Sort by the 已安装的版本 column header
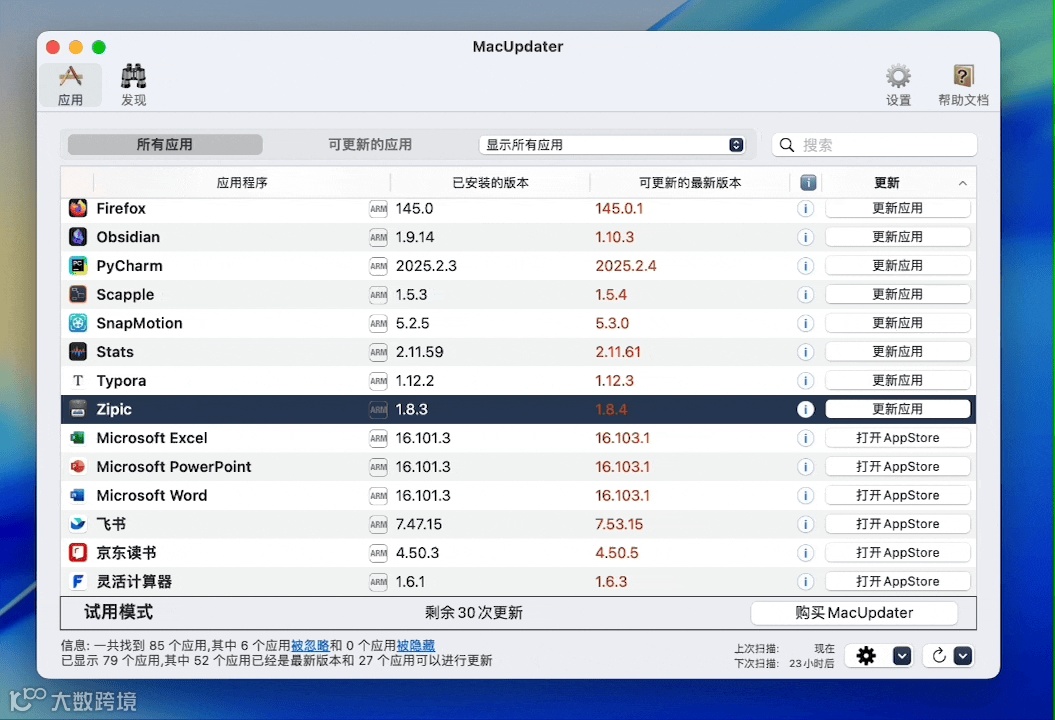 490,183
